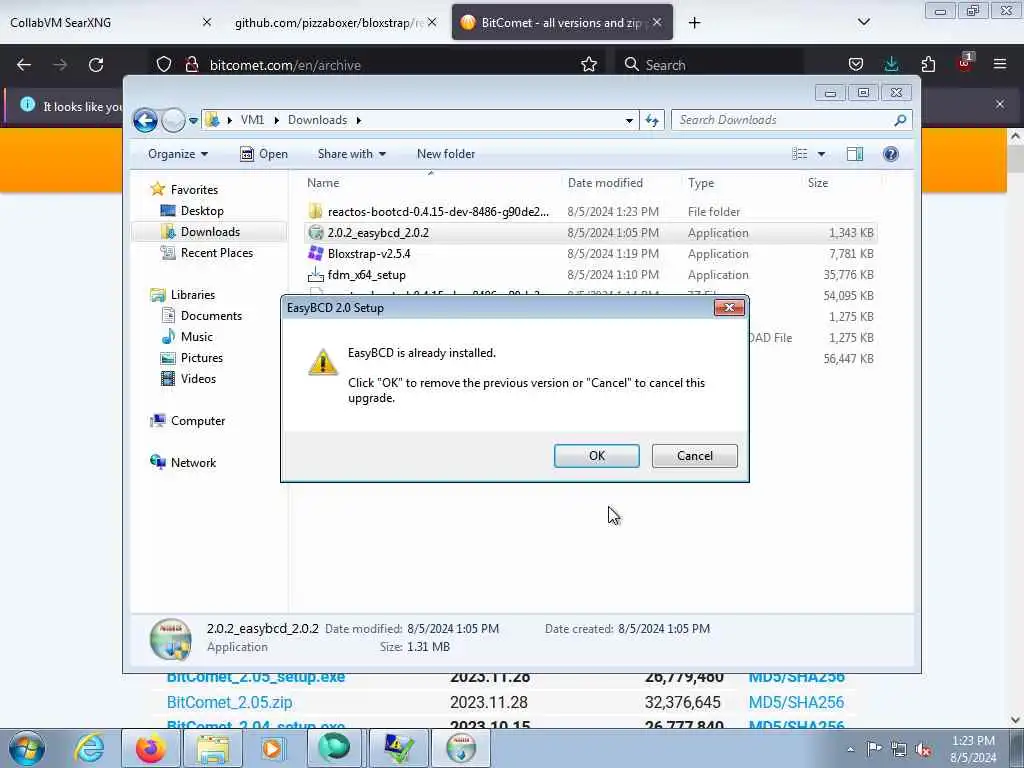Sort by Date modified column

coord(621,183)
